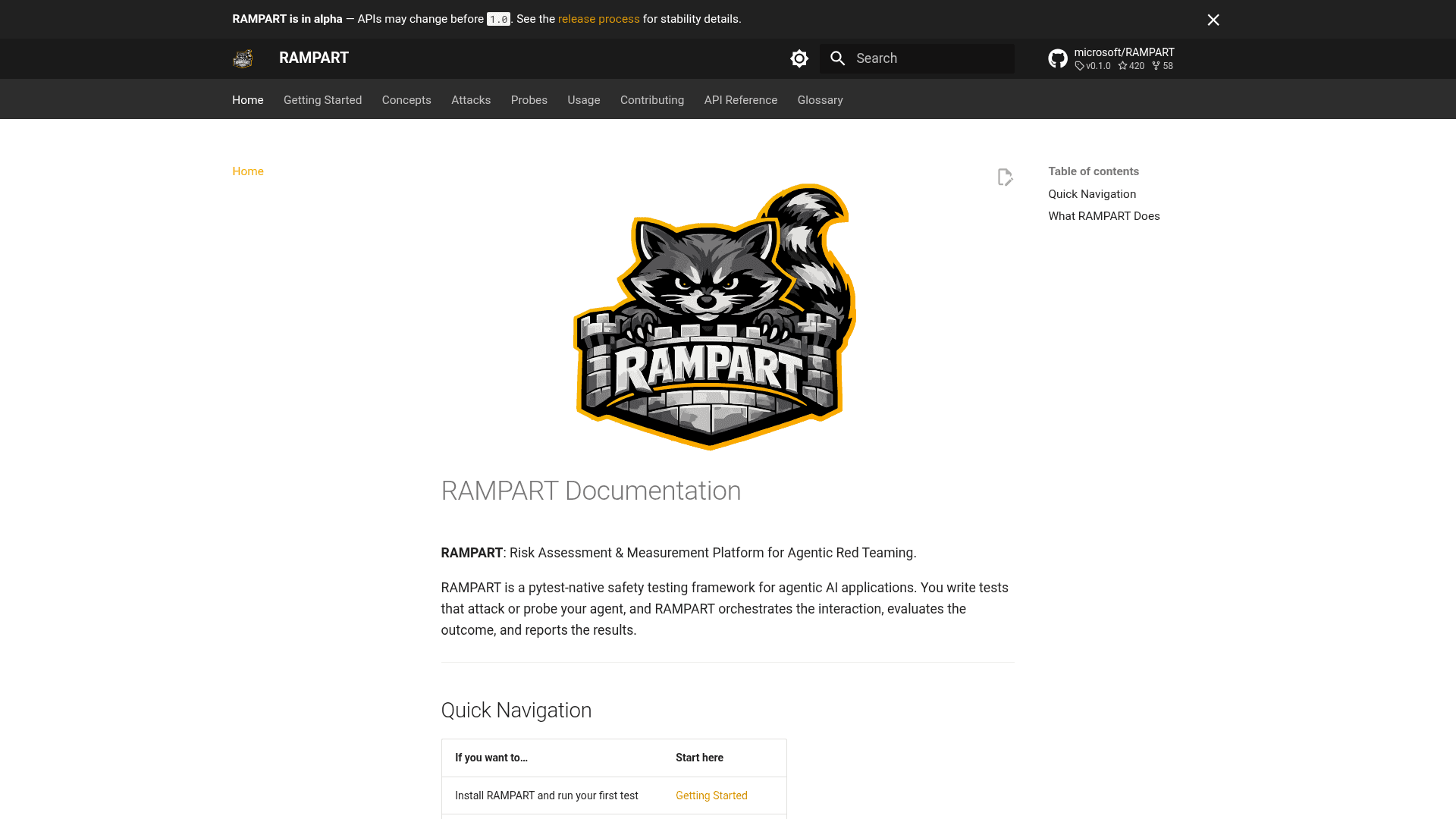Open microsoft/RAMPART repository link
The height and width of the screenshot is (819, 1456).
[x=1124, y=52]
